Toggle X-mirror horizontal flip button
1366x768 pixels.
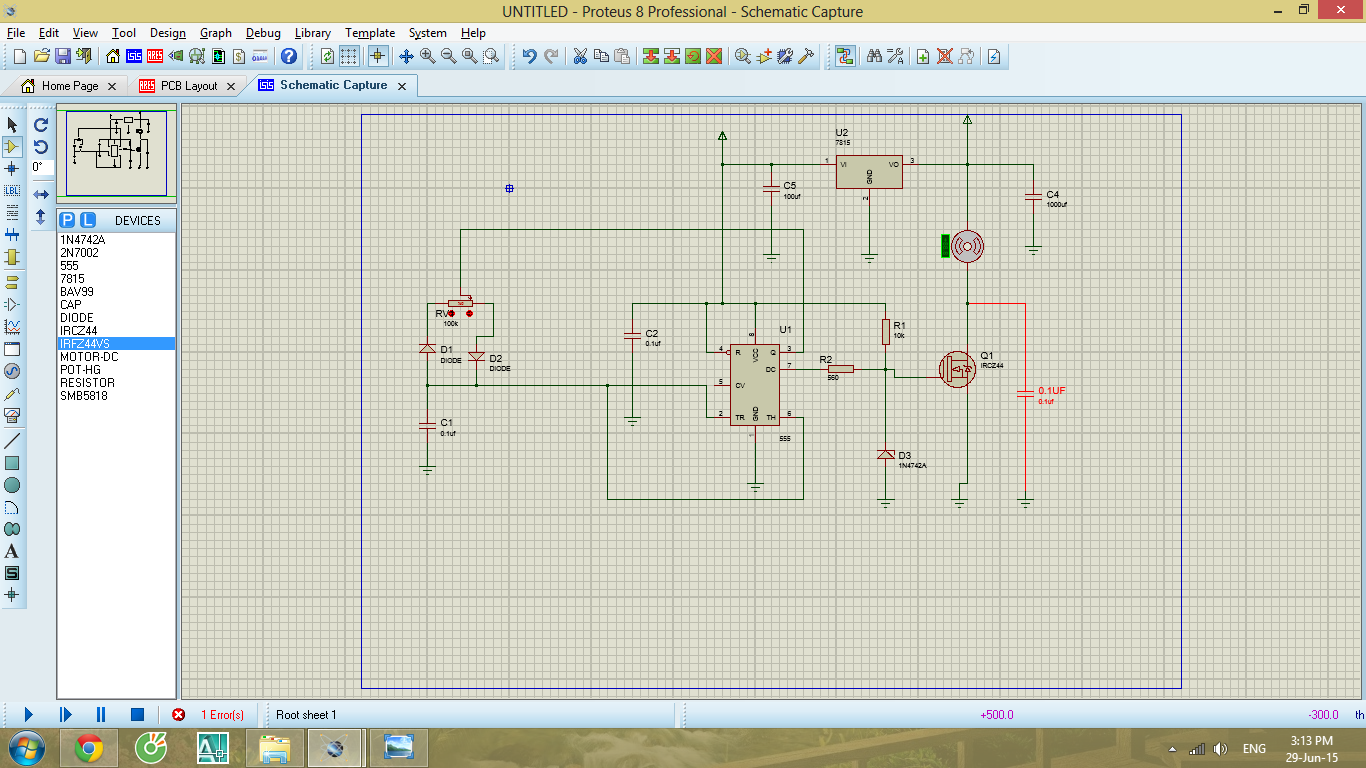tap(41, 194)
